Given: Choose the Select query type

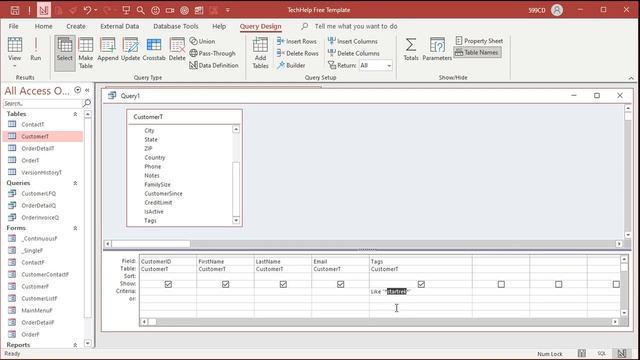Looking at the screenshot, I should click(x=64, y=53).
